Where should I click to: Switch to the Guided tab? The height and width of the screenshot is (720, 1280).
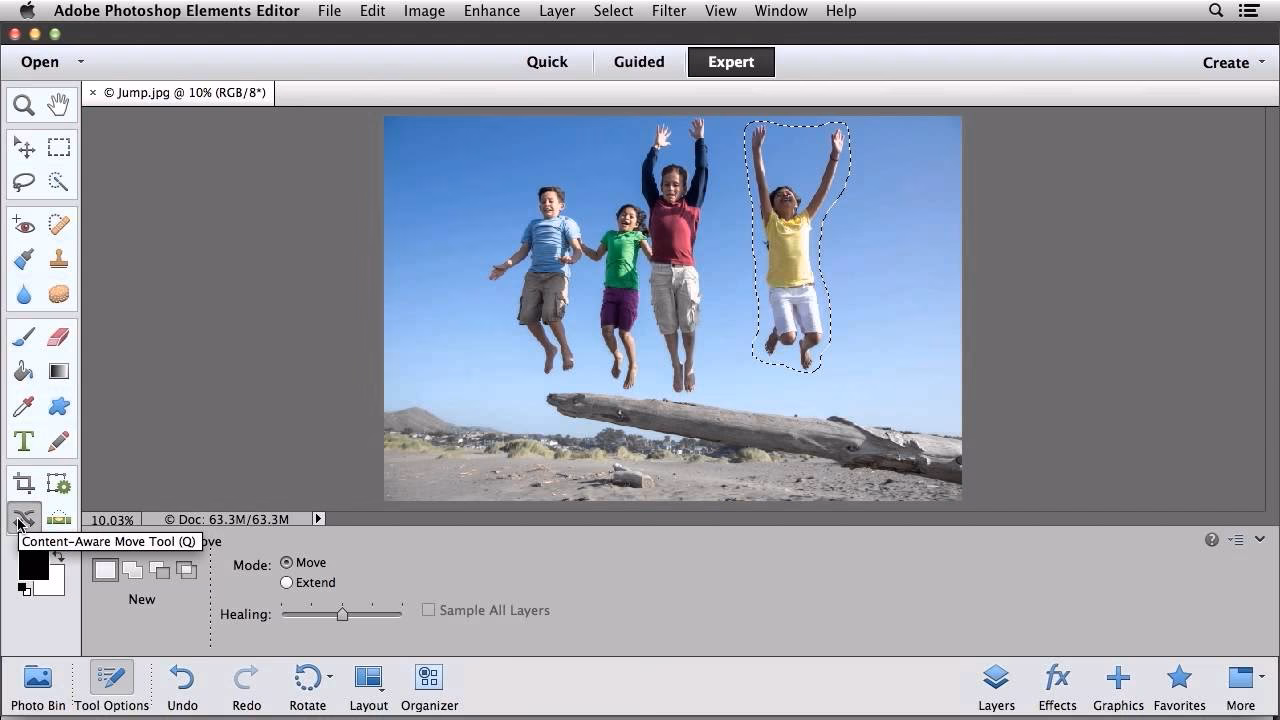(x=638, y=61)
